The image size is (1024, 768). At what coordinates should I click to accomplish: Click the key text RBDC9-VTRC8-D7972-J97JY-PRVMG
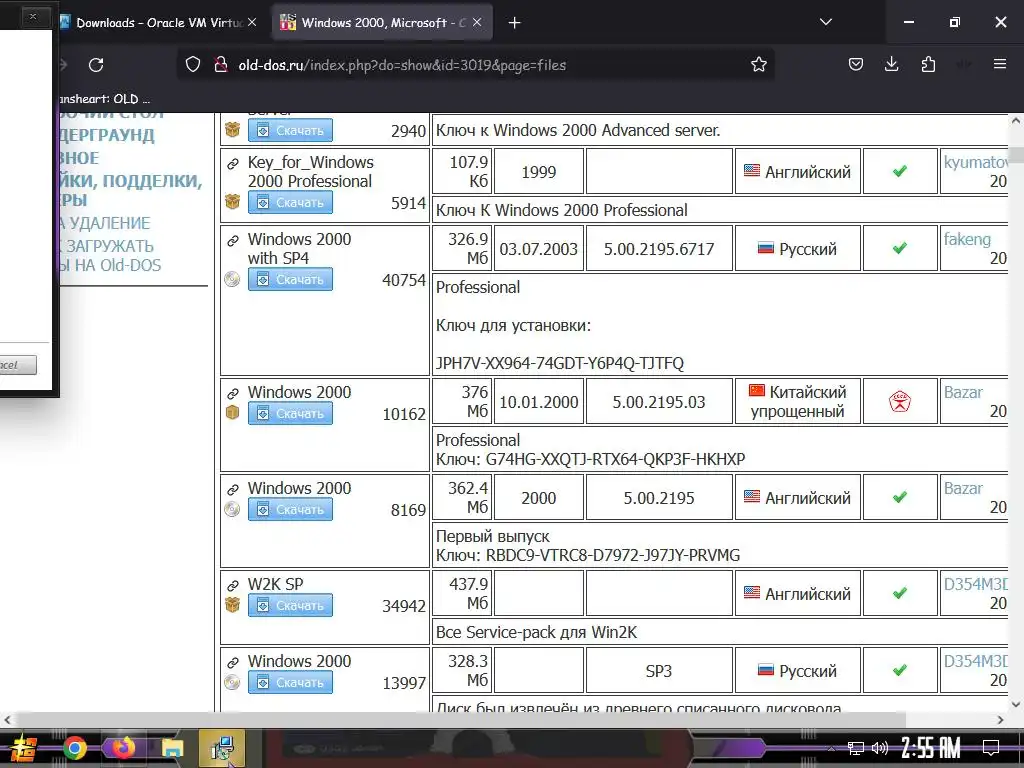pos(613,555)
